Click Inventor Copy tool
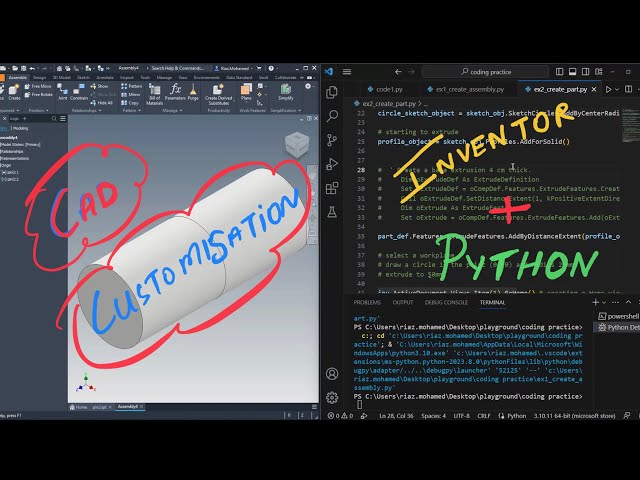This screenshot has height=480, width=640. click(130, 103)
